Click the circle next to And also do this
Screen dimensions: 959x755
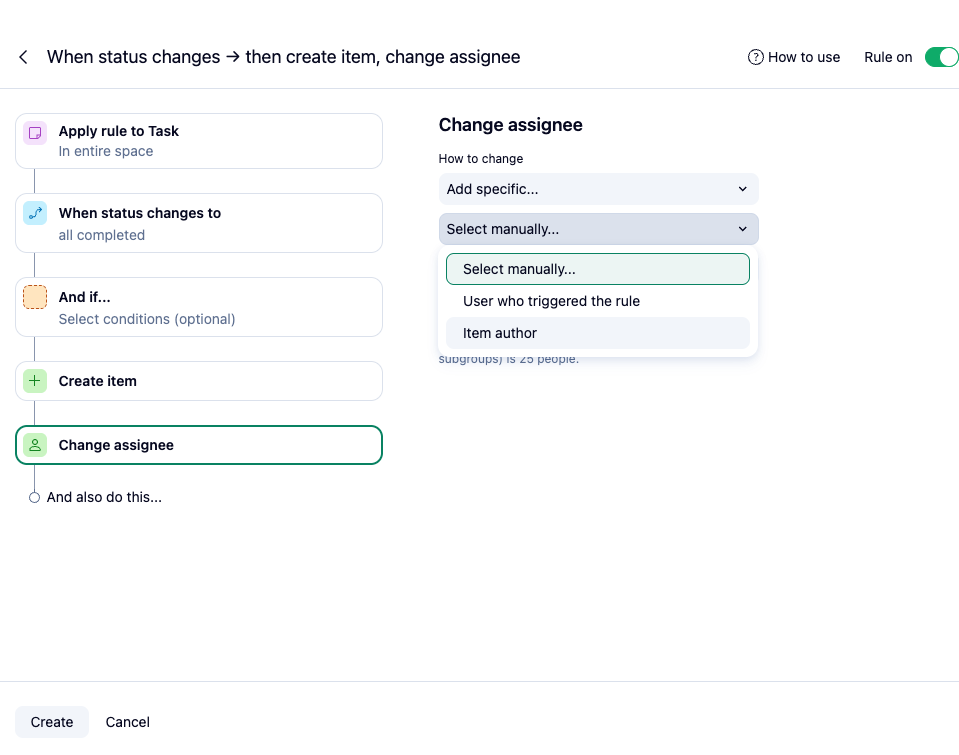[x=34, y=497]
